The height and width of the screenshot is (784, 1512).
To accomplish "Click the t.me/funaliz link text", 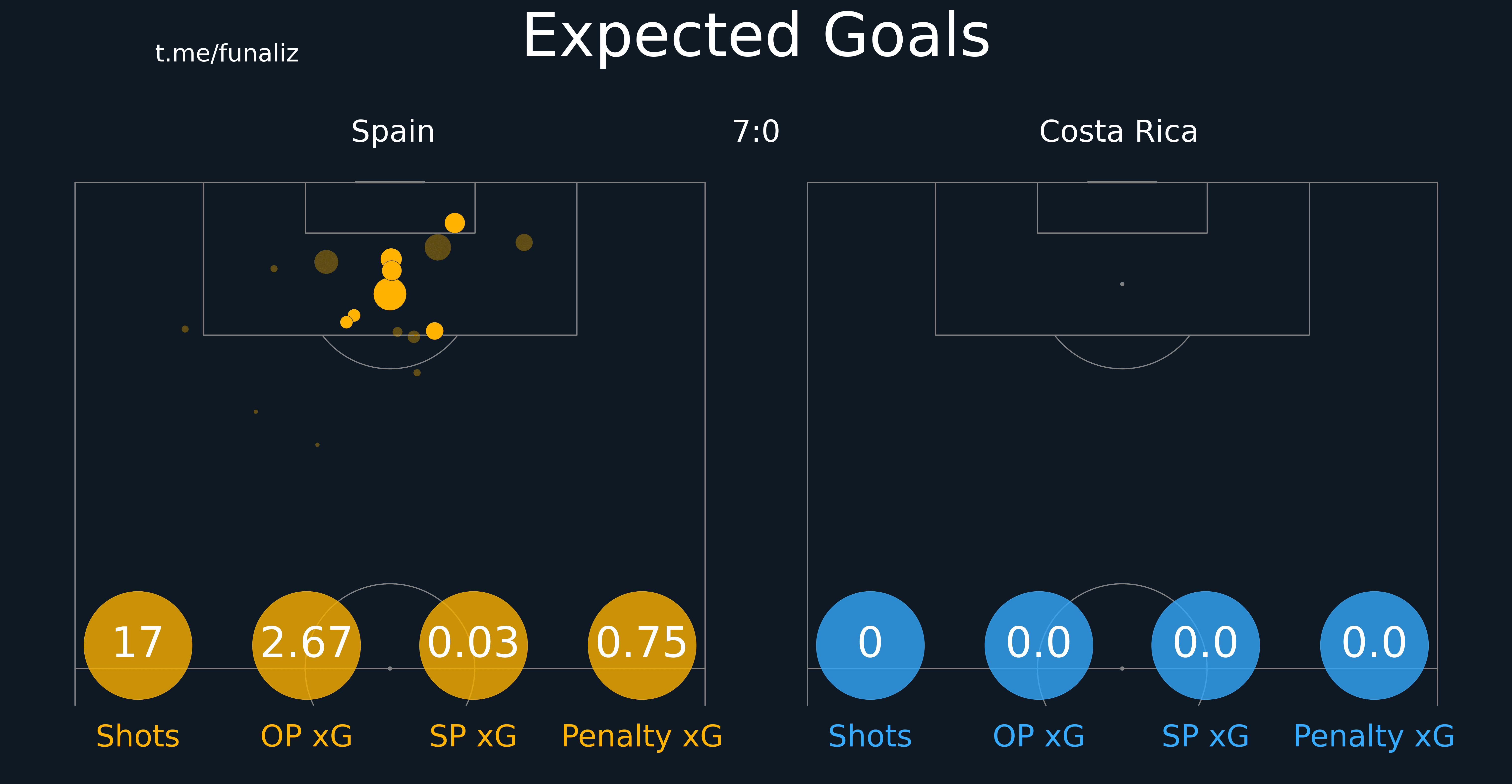I will click(227, 54).
